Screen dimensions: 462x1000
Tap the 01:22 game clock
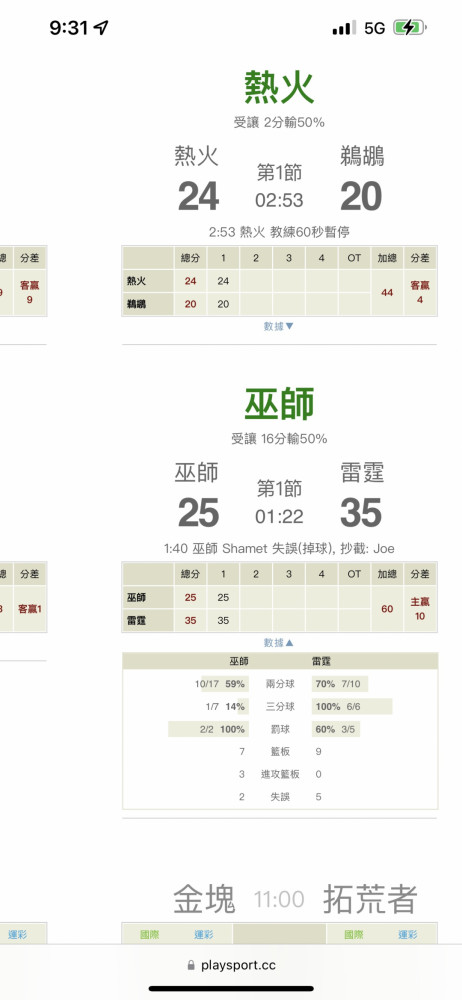pyautogui.click(x=279, y=517)
